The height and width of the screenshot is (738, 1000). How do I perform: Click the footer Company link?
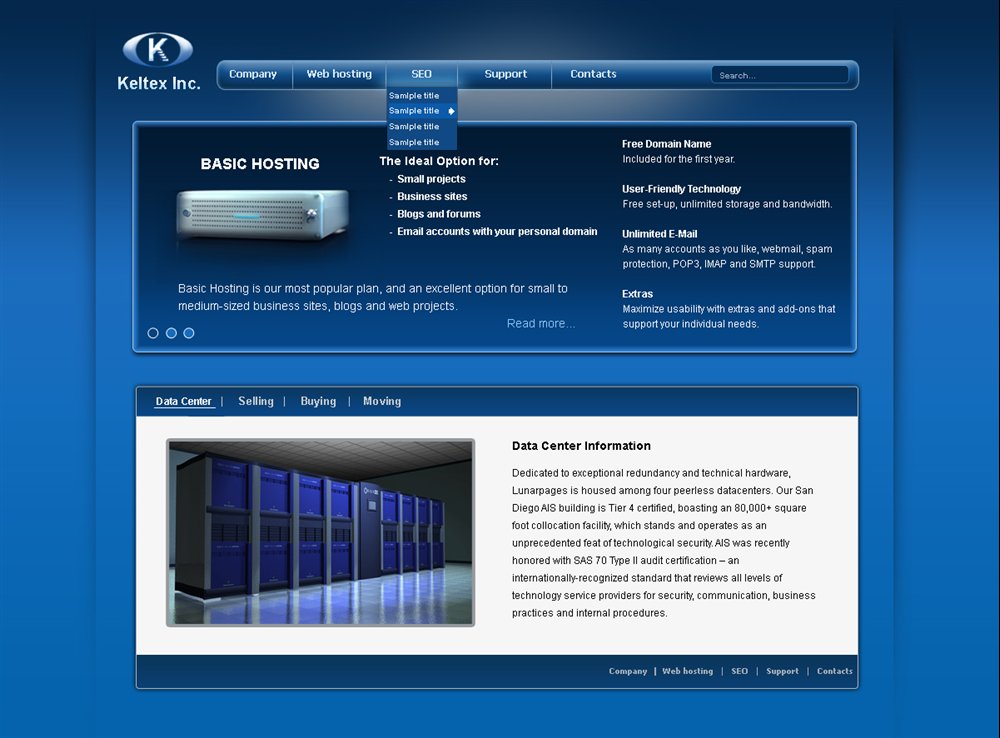[x=628, y=671]
